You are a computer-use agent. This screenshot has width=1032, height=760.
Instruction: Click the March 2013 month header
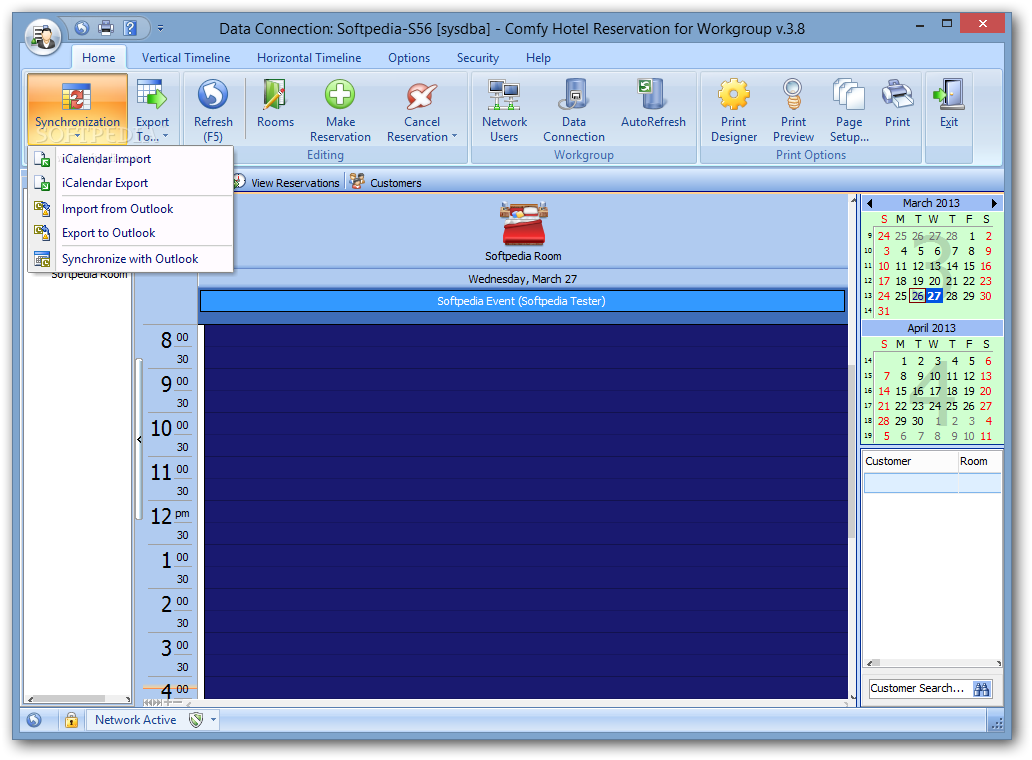point(931,203)
